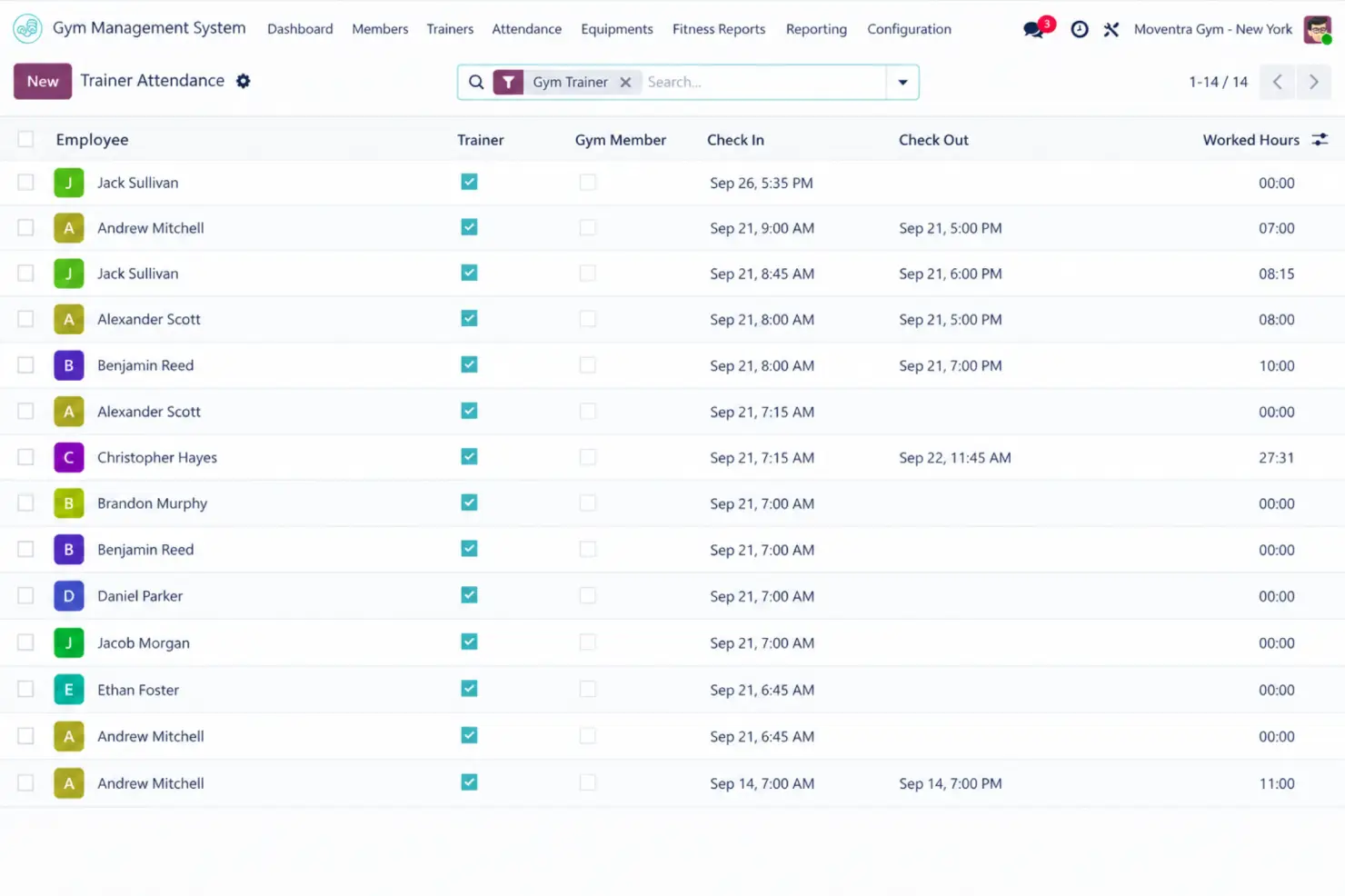Viewport: 1345px width, 896px height.
Task: Toggle Gym Member checkbox for Ethan Foster
Action: pos(588,689)
